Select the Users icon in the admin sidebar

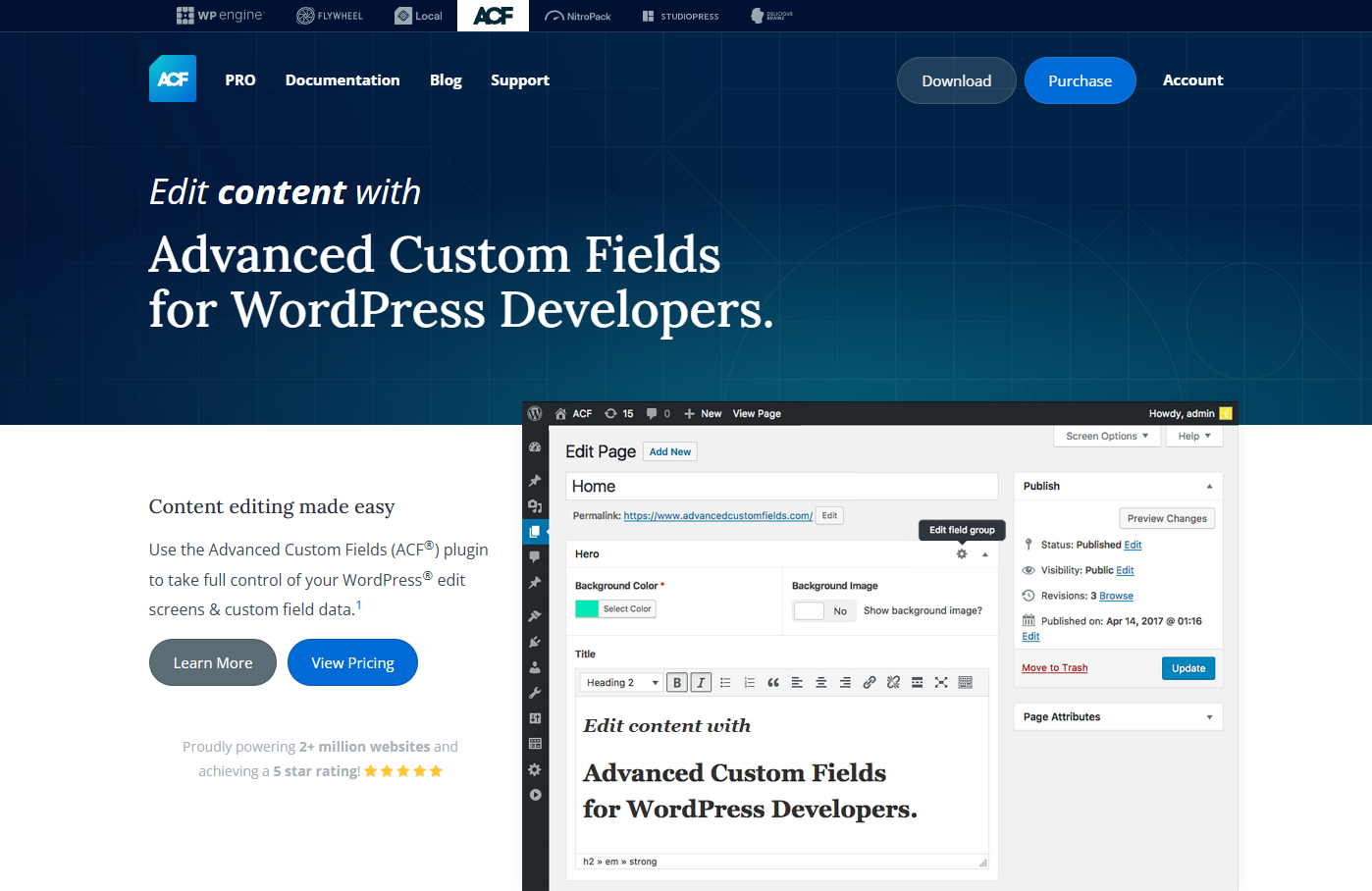535,666
